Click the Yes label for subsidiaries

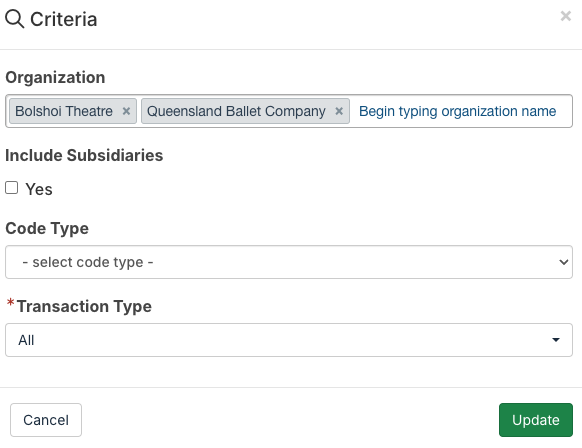pos(39,189)
